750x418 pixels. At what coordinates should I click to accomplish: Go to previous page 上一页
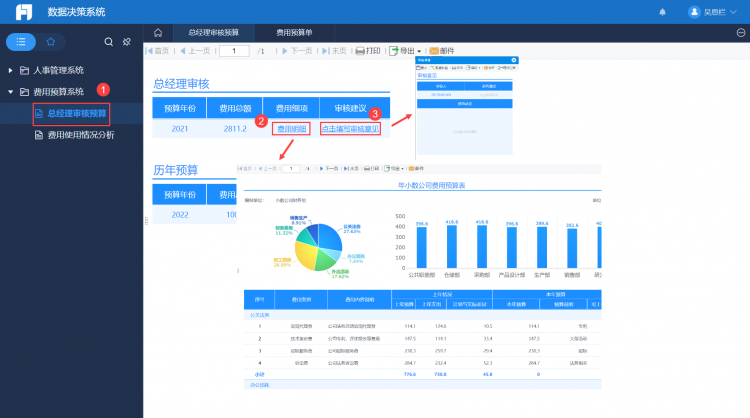[195, 51]
